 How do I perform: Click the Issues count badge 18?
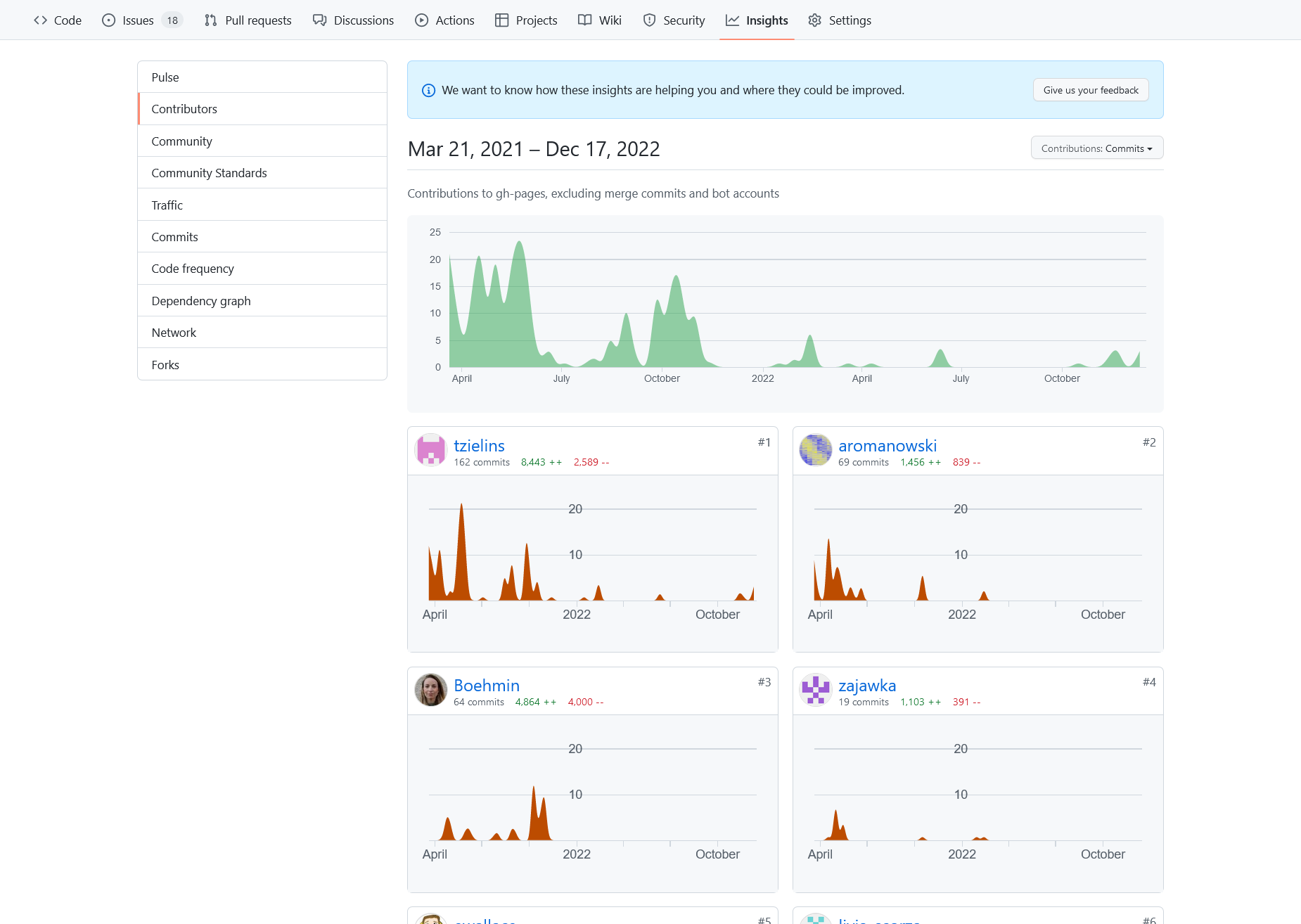[172, 20]
